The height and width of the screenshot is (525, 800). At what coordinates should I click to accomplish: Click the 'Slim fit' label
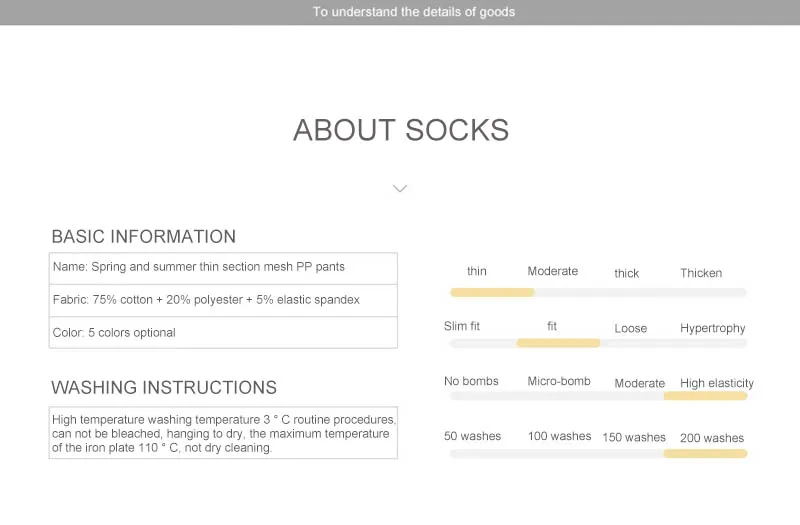462,326
